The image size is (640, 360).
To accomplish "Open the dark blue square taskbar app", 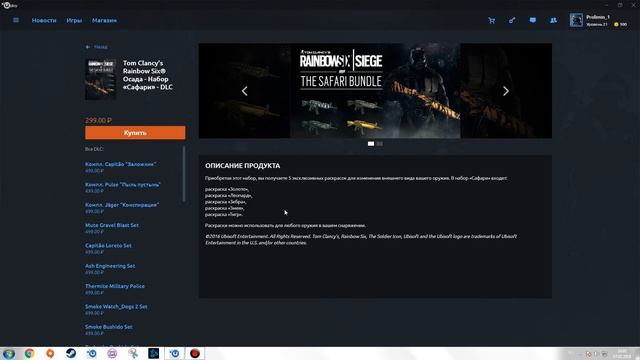I will click(154, 353).
